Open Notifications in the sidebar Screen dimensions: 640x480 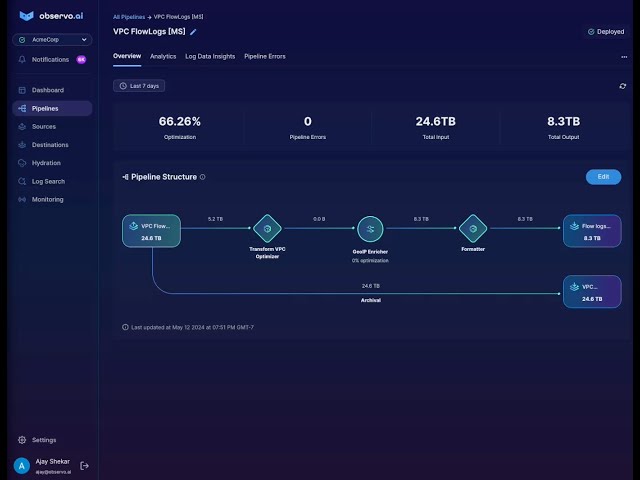tap(52, 60)
